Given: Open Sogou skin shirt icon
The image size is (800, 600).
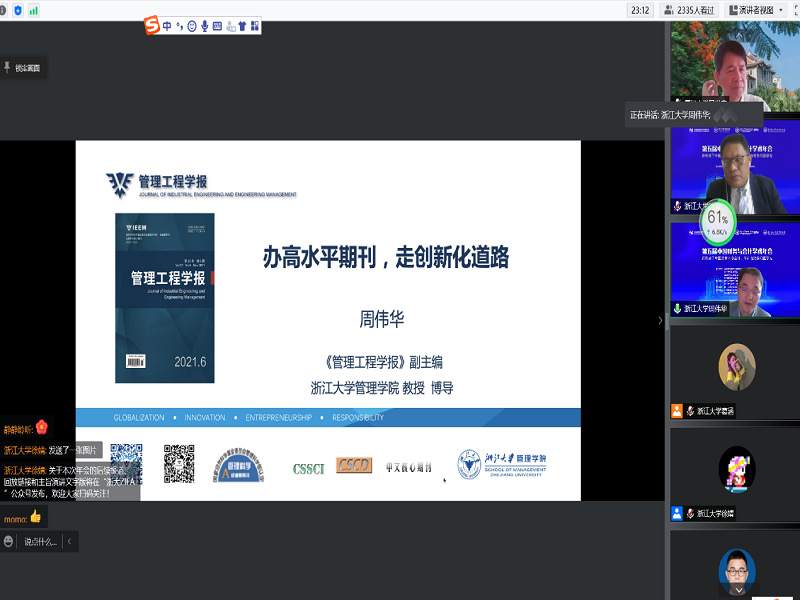Looking at the screenshot, I should [x=242, y=27].
